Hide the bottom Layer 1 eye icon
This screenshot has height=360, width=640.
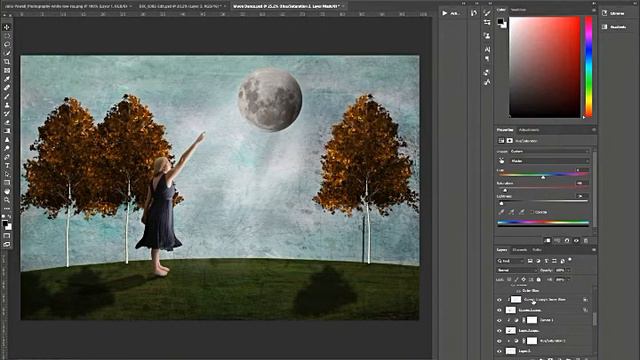click(x=499, y=351)
